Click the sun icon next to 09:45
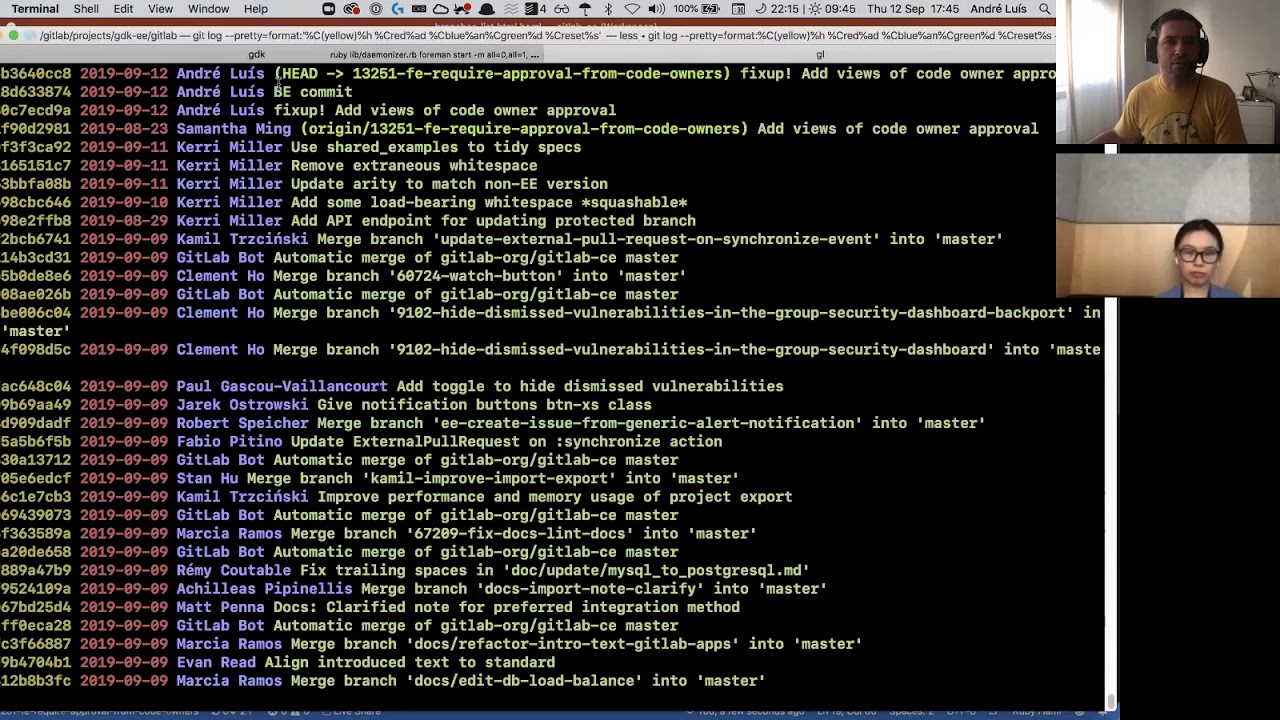 (x=816, y=9)
